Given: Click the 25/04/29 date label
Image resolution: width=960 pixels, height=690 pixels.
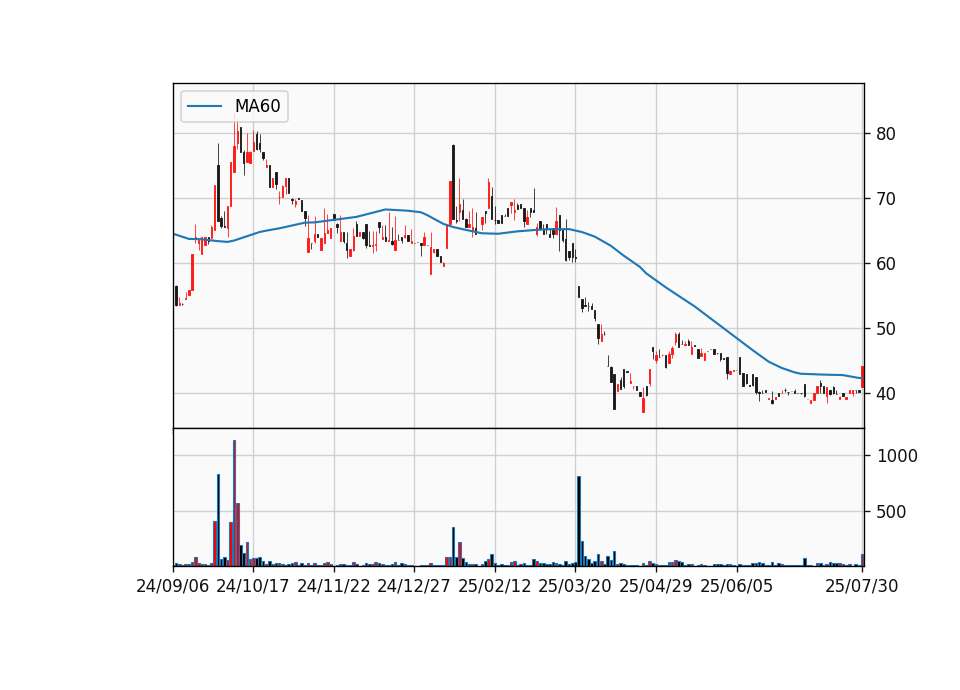Looking at the screenshot, I should click(656, 586).
